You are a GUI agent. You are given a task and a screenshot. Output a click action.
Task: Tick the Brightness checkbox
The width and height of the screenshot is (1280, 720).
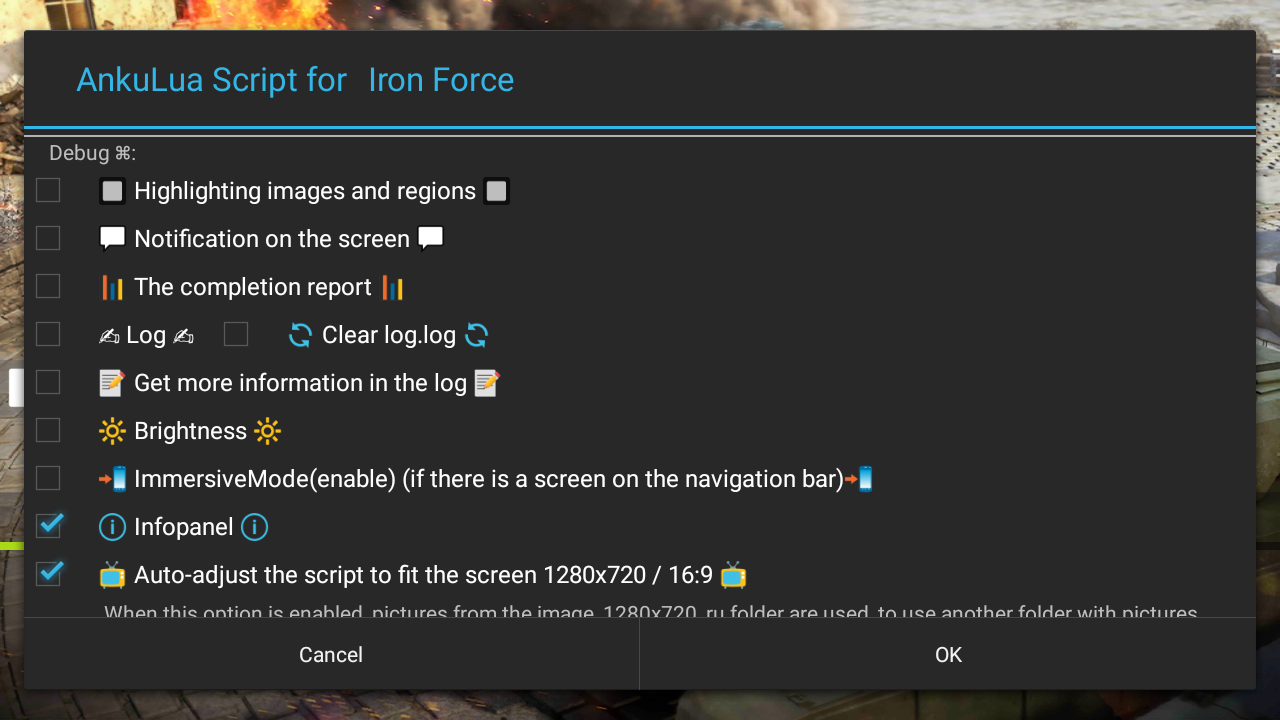(48, 430)
